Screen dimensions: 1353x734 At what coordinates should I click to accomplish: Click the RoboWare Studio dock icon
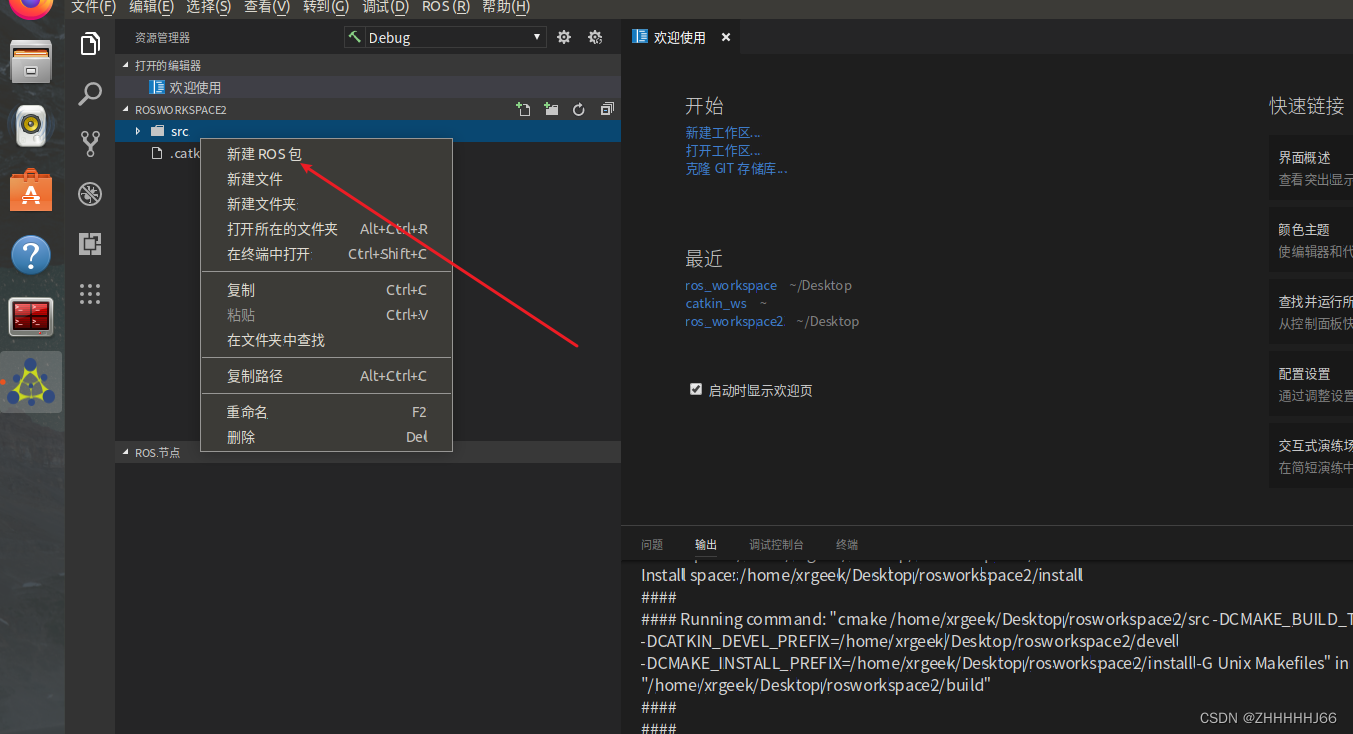31,382
